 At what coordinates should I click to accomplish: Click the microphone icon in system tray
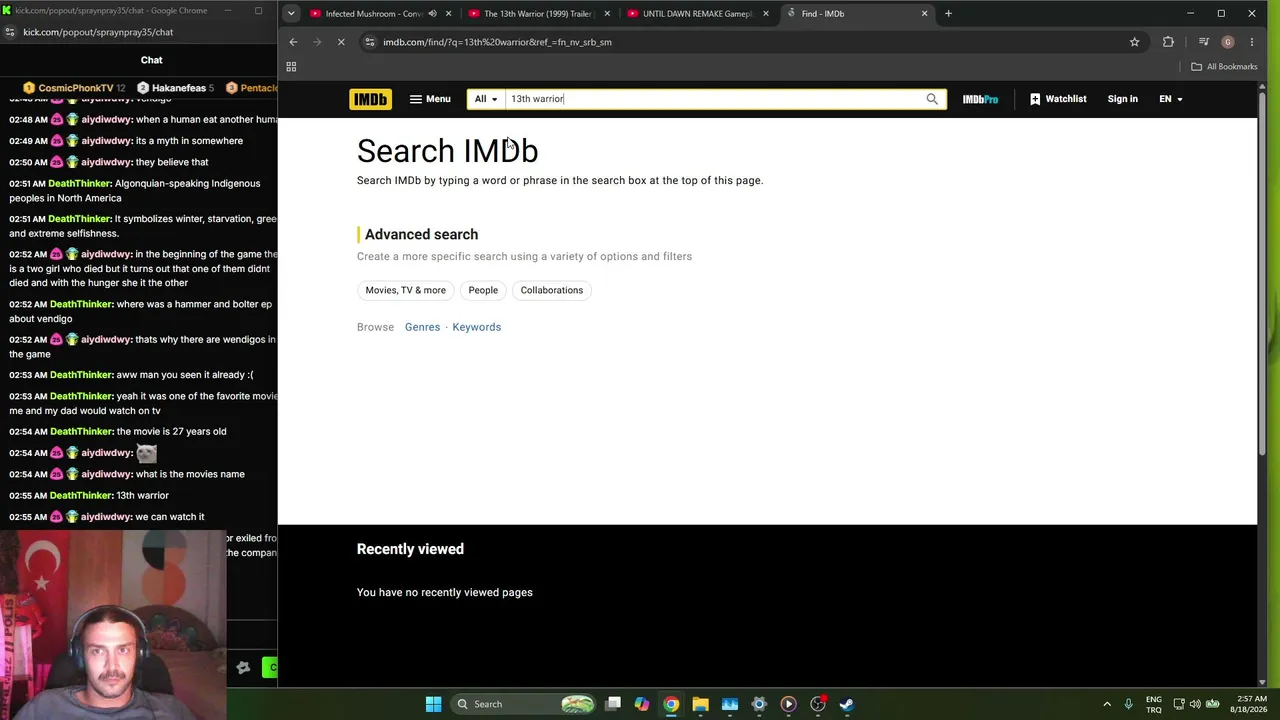coord(1129,704)
